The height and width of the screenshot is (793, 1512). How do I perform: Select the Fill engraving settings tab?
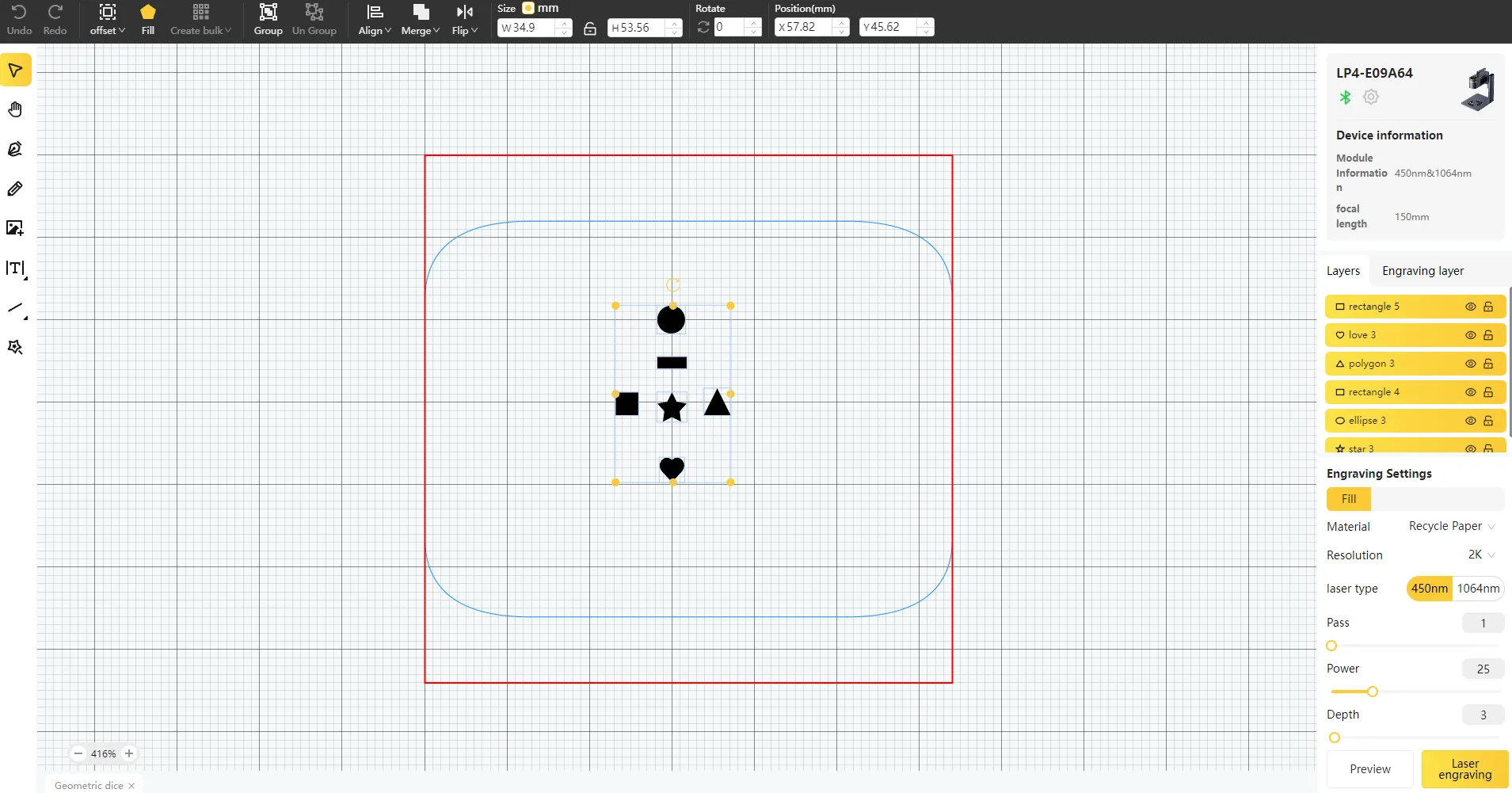pos(1348,499)
